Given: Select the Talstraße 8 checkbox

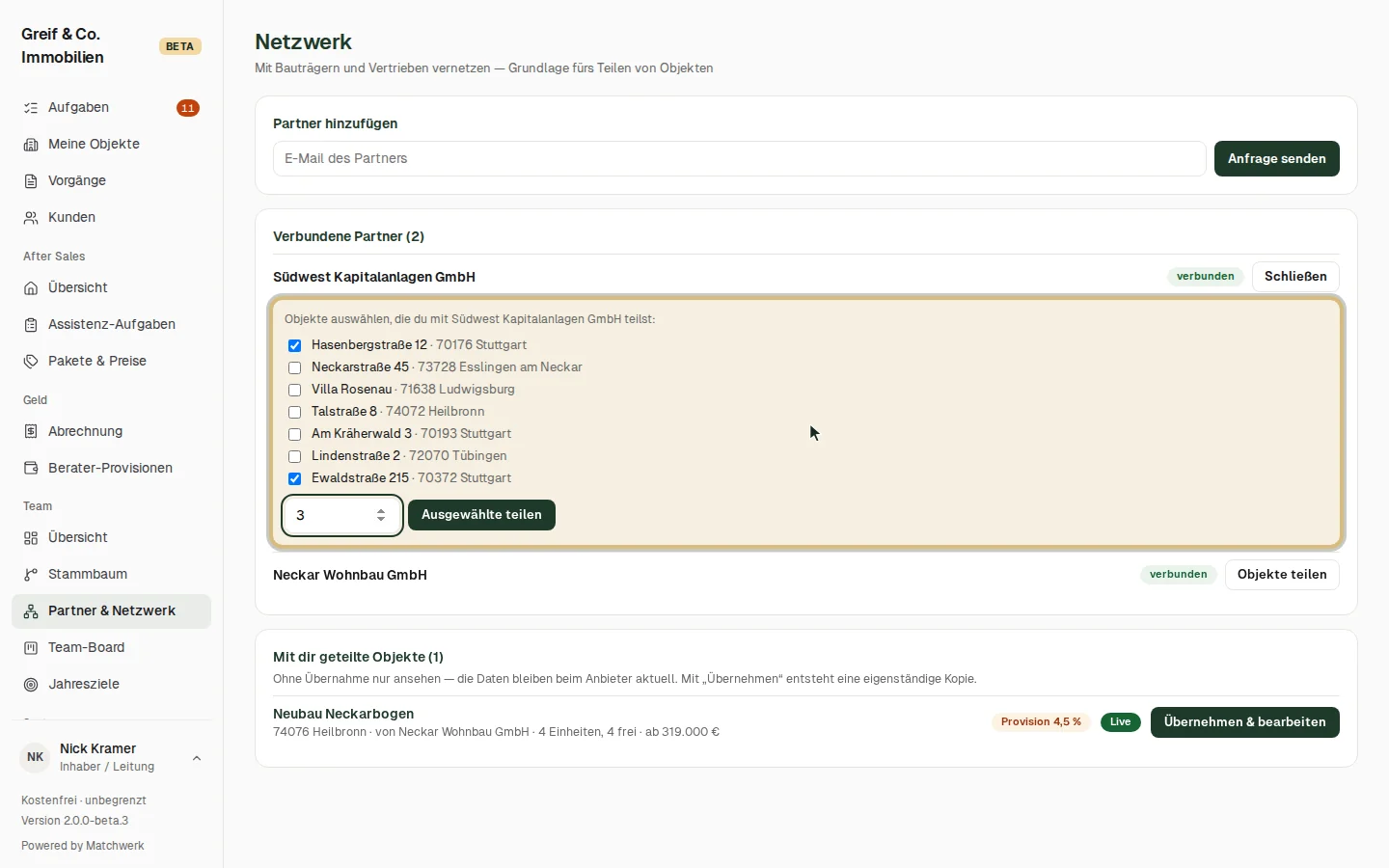Looking at the screenshot, I should [x=295, y=412].
